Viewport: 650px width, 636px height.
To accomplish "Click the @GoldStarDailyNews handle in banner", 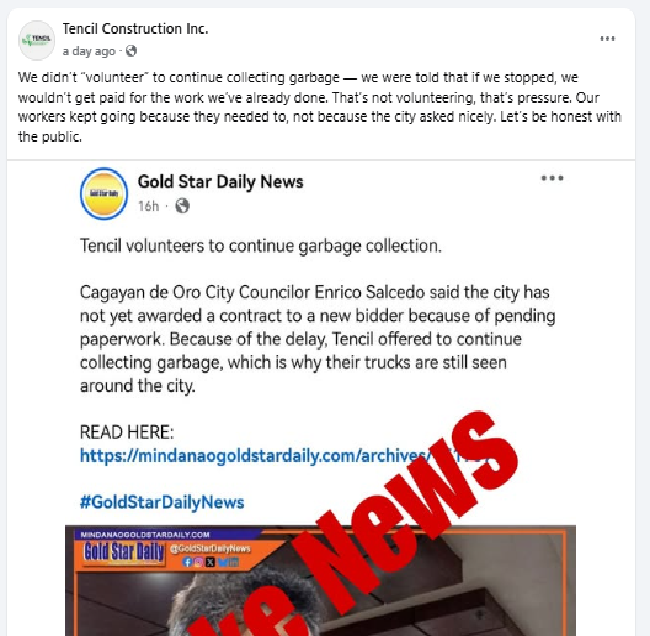I will pyautogui.click(x=210, y=548).
